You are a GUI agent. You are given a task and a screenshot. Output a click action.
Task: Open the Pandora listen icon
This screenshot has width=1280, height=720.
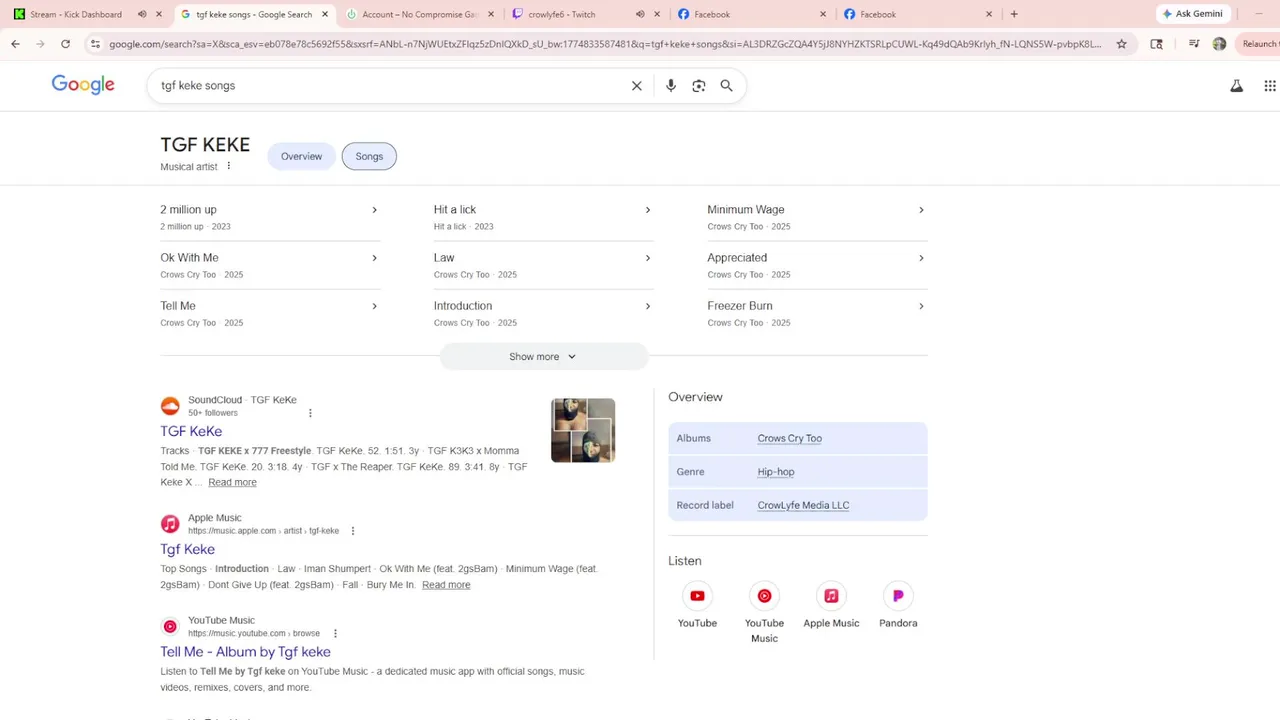[898, 596]
